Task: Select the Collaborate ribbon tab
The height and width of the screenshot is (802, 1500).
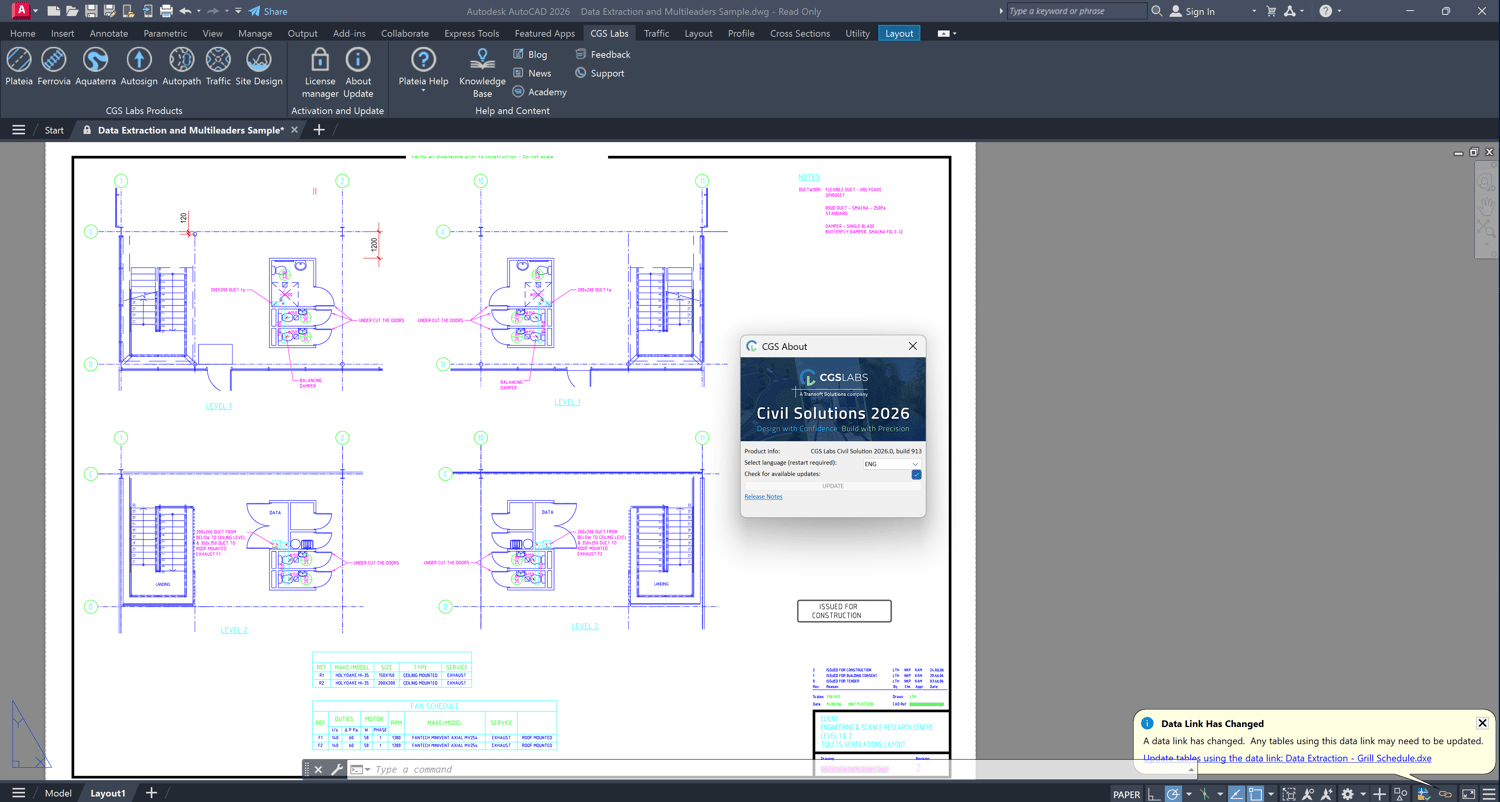Action: pos(405,33)
